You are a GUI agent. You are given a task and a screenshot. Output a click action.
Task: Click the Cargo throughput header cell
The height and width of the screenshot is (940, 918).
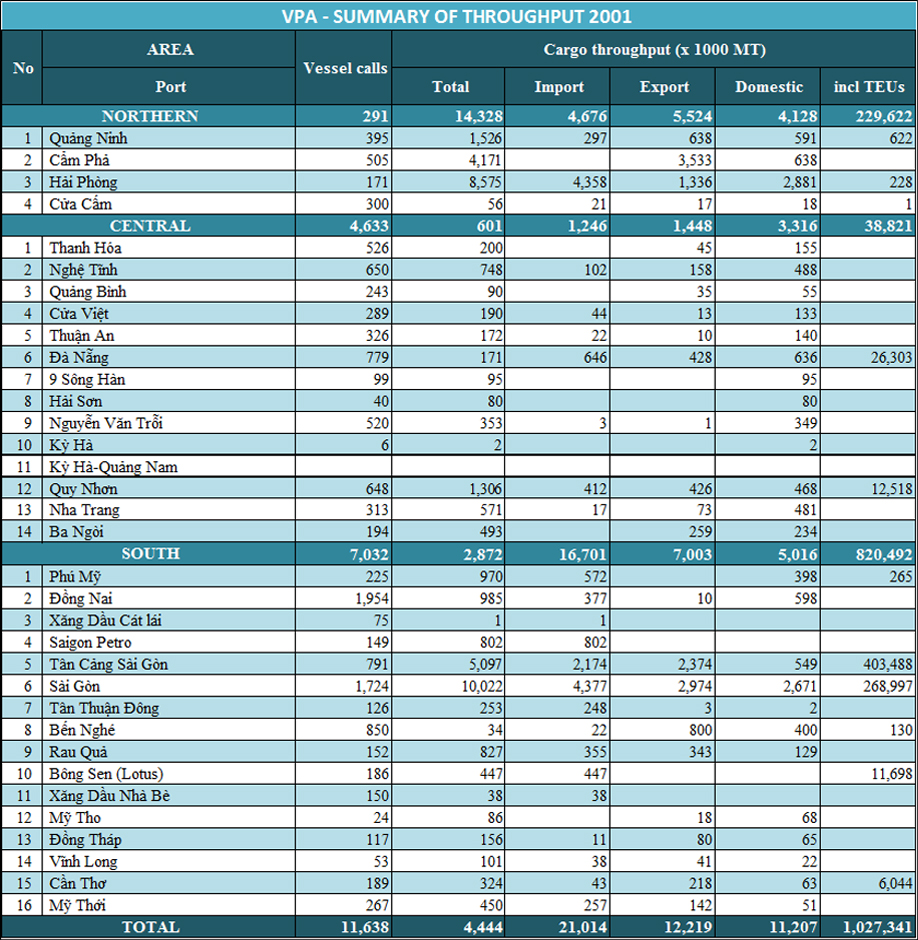[x=654, y=49]
